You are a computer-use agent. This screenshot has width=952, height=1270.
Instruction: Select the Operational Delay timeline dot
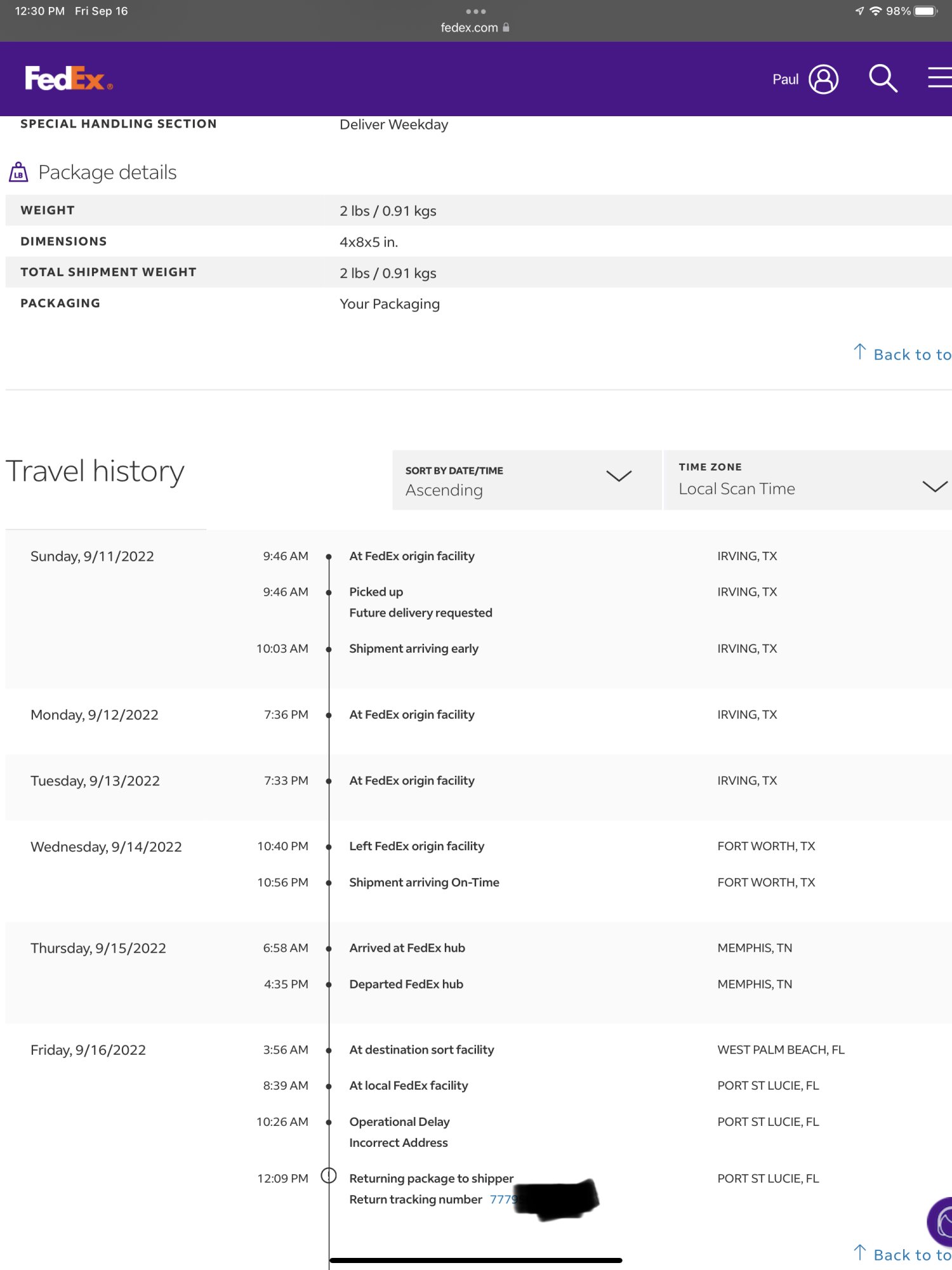pos(329,1123)
